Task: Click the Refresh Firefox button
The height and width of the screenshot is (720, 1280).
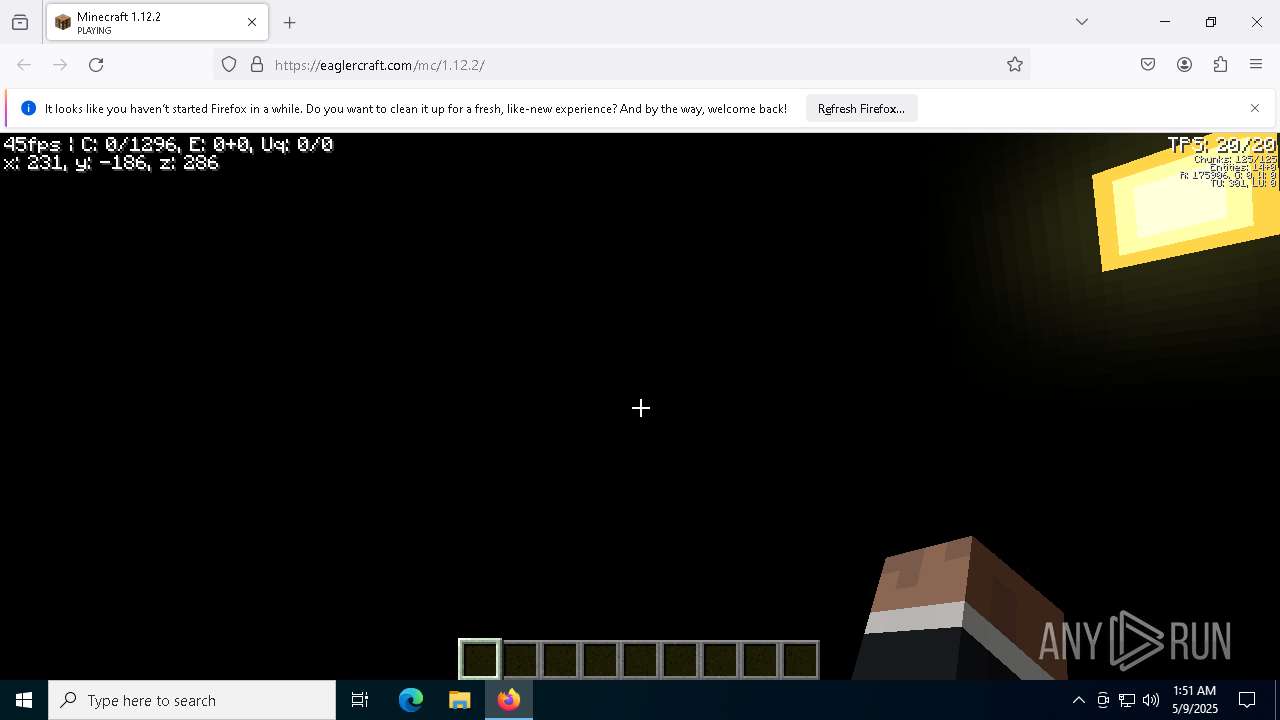Action: (x=861, y=109)
